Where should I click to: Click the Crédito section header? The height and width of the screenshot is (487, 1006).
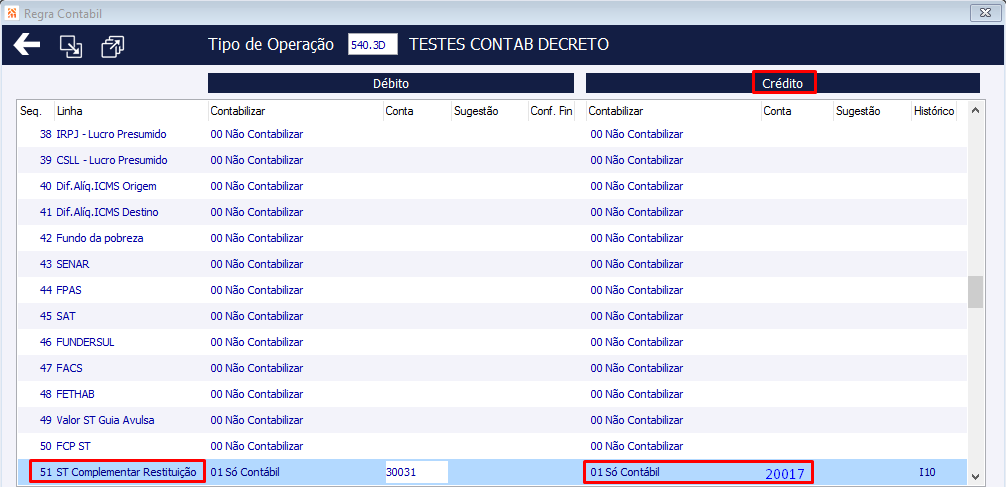click(783, 83)
